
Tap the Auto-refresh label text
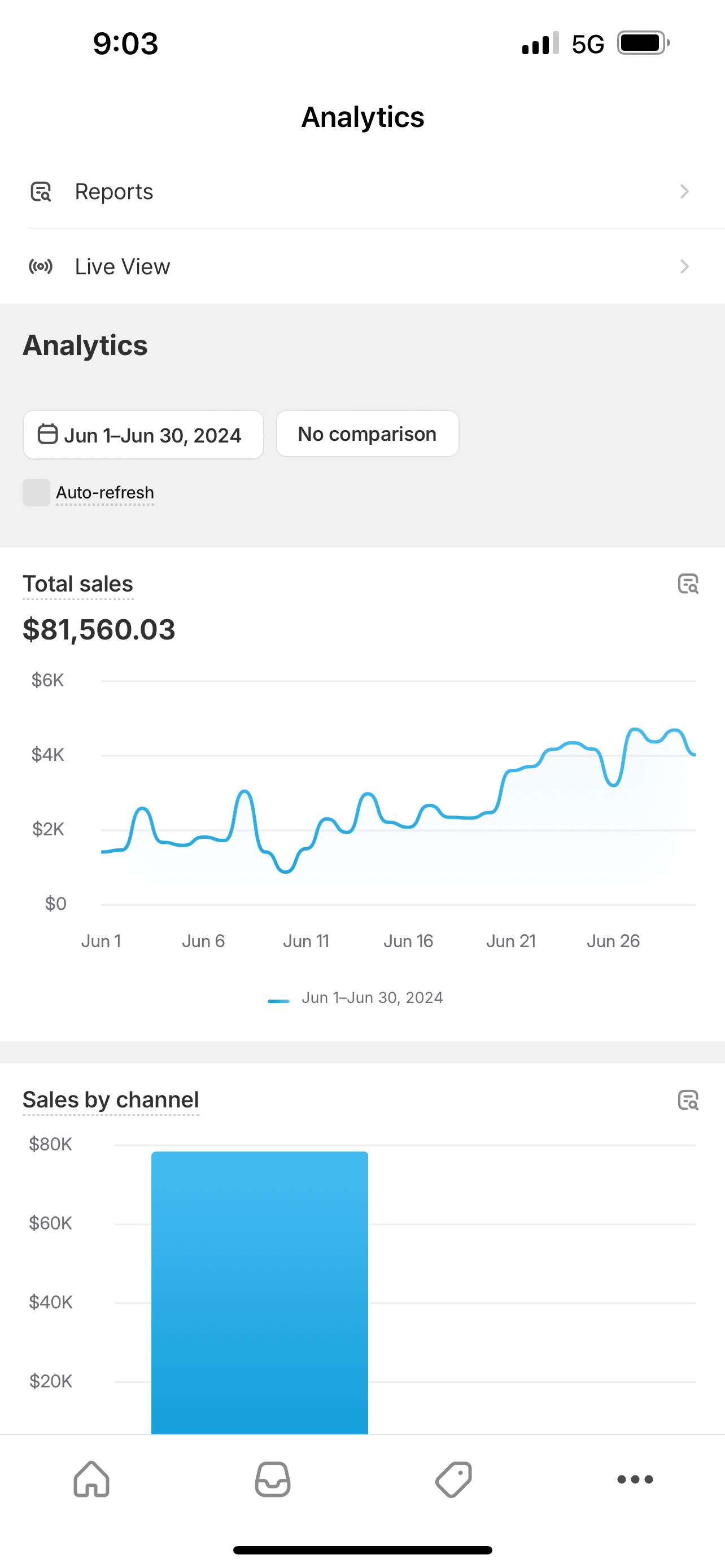[104, 492]
